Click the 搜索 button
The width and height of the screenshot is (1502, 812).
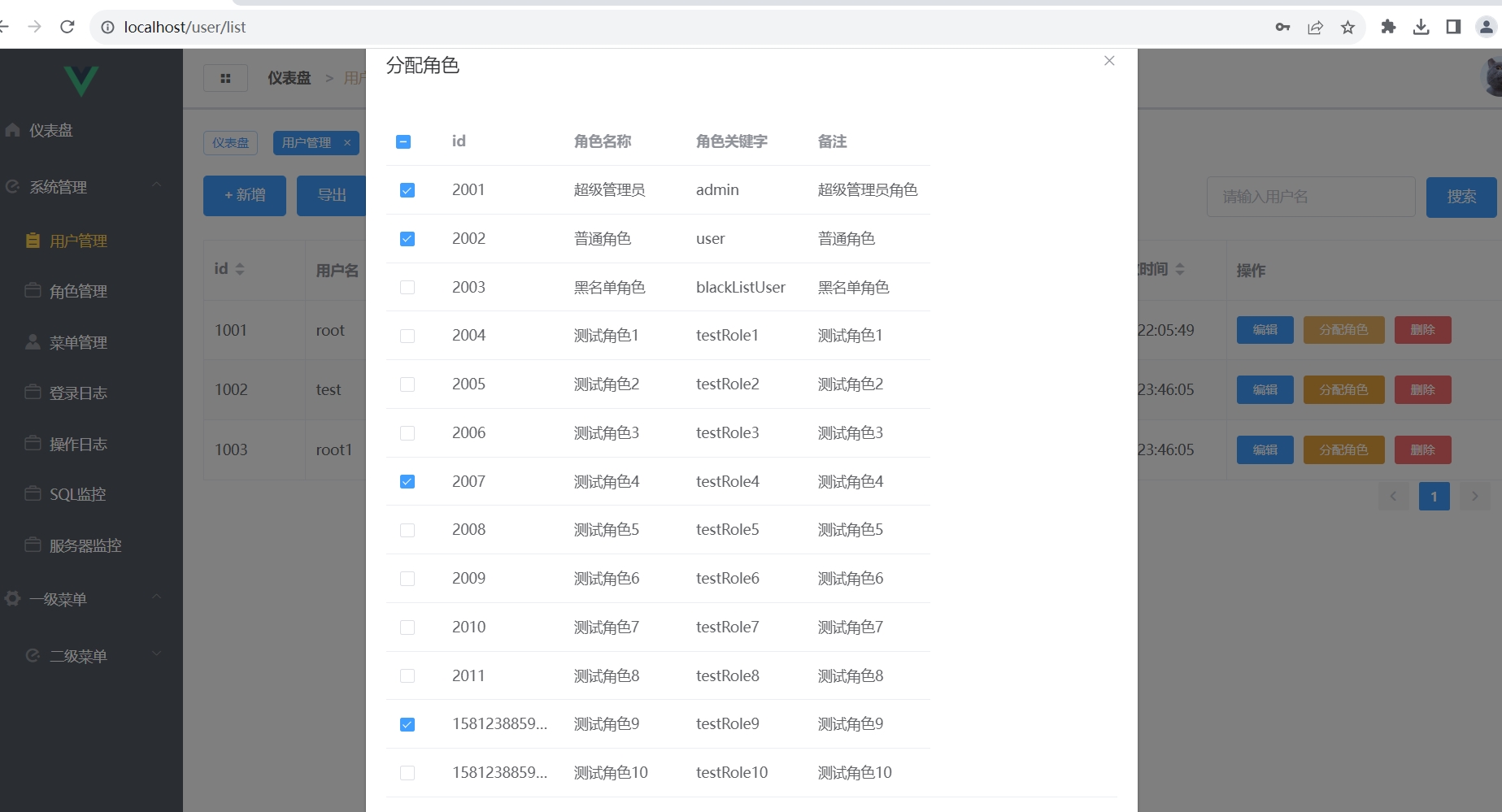click(1461, 197)
